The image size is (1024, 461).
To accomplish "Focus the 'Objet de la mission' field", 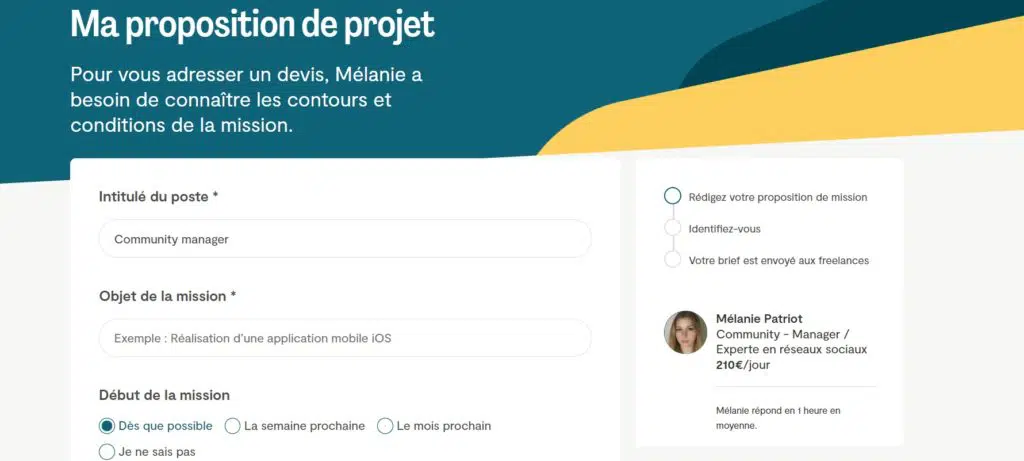I will 345,338.
